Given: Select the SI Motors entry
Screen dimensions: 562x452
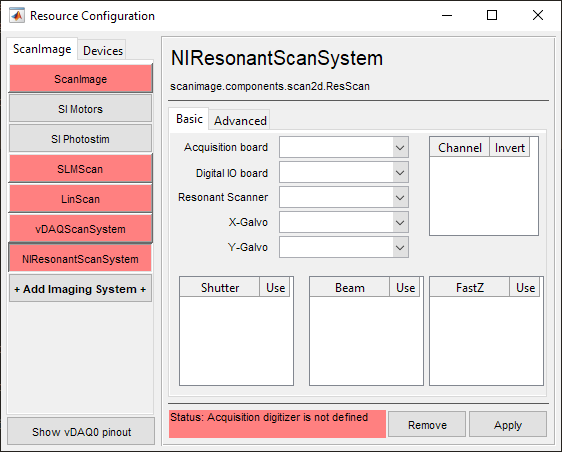Looking at the screenshot, I should pos(81,109).
